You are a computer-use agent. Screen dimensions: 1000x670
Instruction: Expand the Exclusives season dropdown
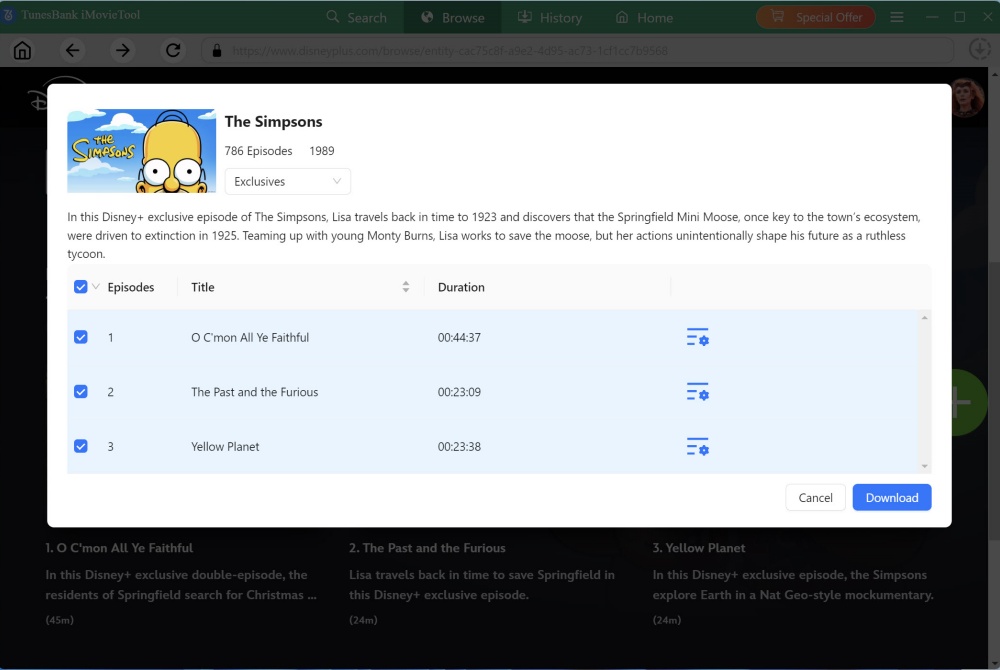(x=287, y=182)
